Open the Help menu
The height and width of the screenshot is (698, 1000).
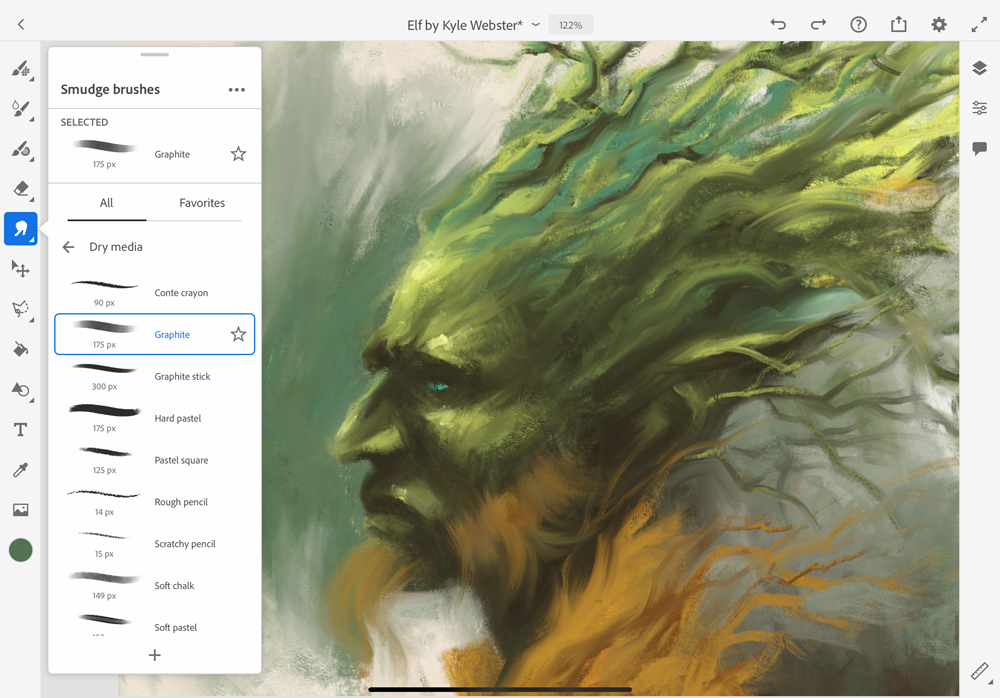coord(858,24)
